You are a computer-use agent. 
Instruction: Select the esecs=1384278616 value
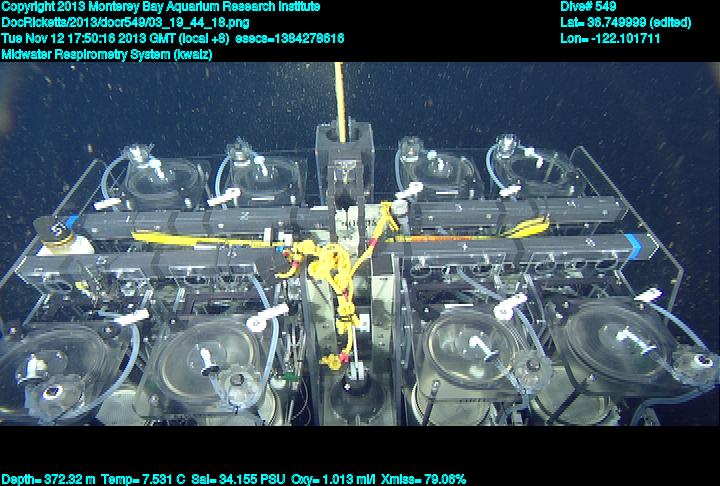click(290, 39)
